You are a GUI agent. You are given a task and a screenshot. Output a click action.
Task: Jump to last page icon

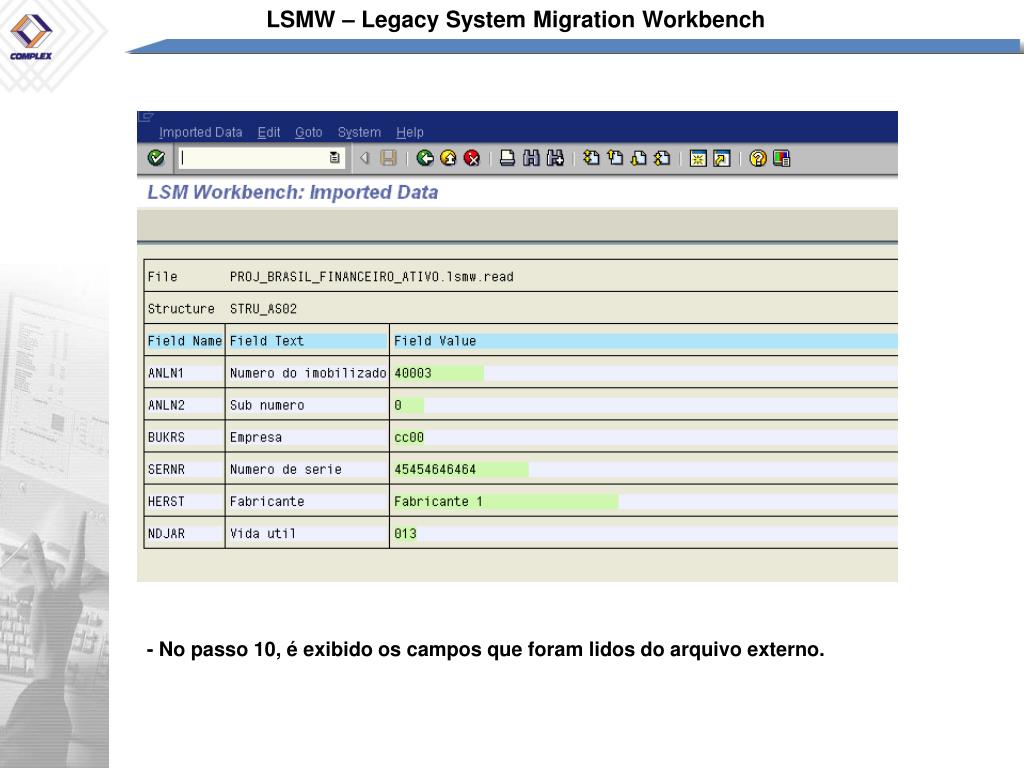point(662,158)
